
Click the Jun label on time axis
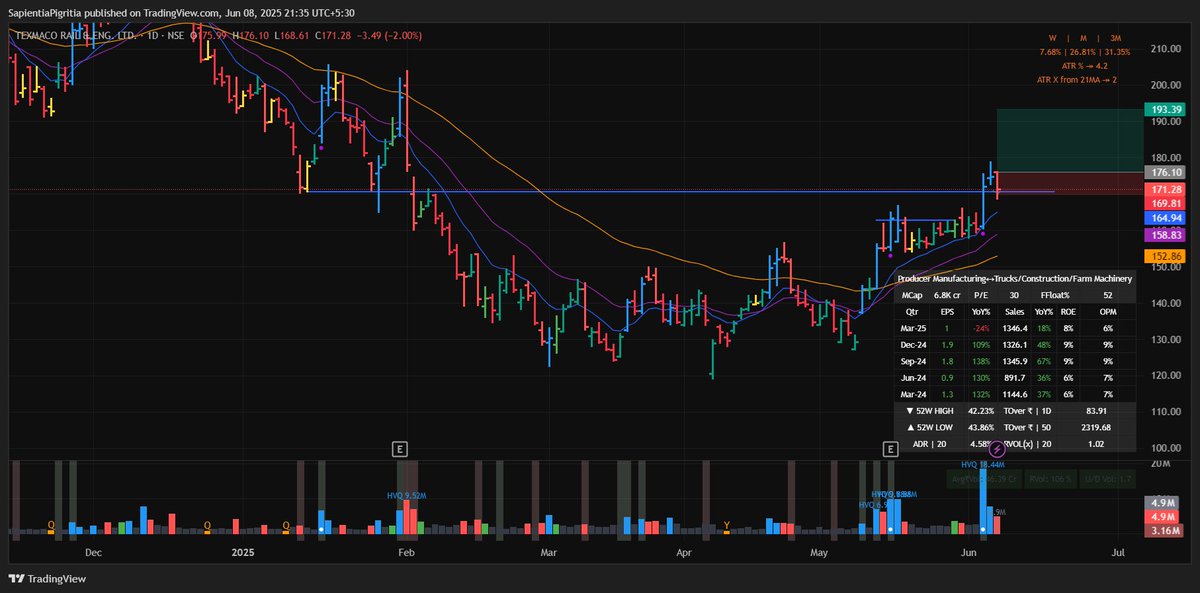(x=969, y=552)
